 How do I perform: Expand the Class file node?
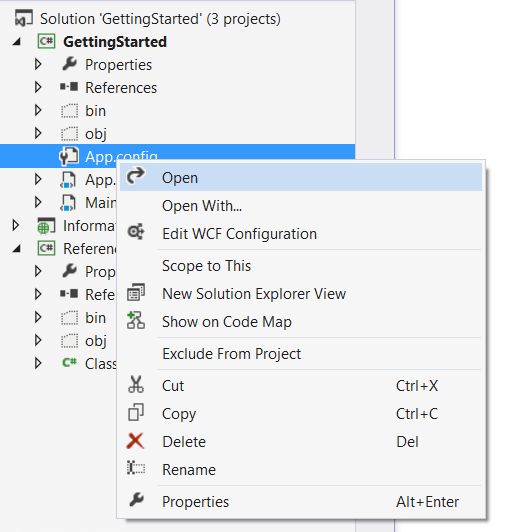tap(38, 363)
